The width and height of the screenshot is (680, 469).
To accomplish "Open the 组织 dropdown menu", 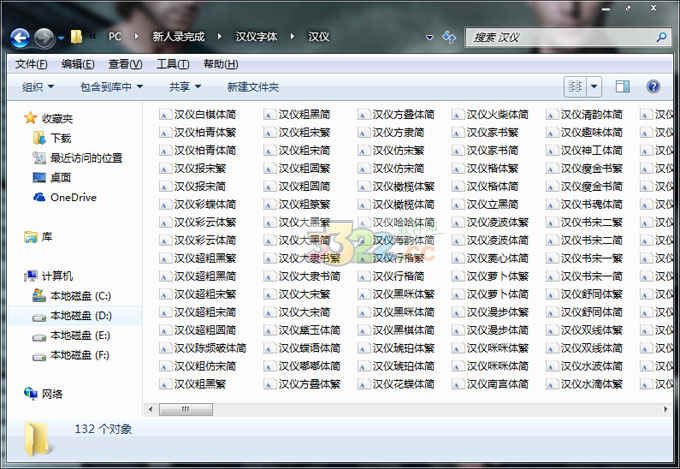I will point(38,87).
